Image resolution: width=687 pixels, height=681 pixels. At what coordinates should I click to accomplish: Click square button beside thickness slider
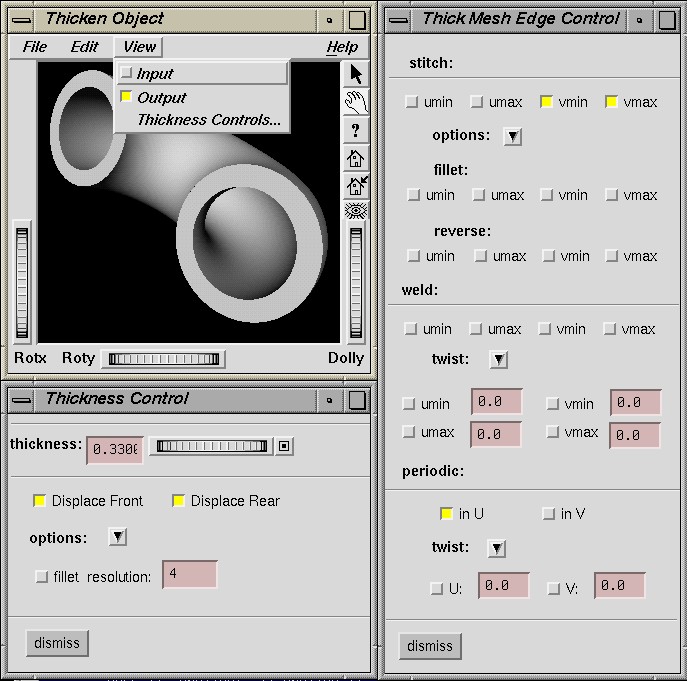point(284,446)
